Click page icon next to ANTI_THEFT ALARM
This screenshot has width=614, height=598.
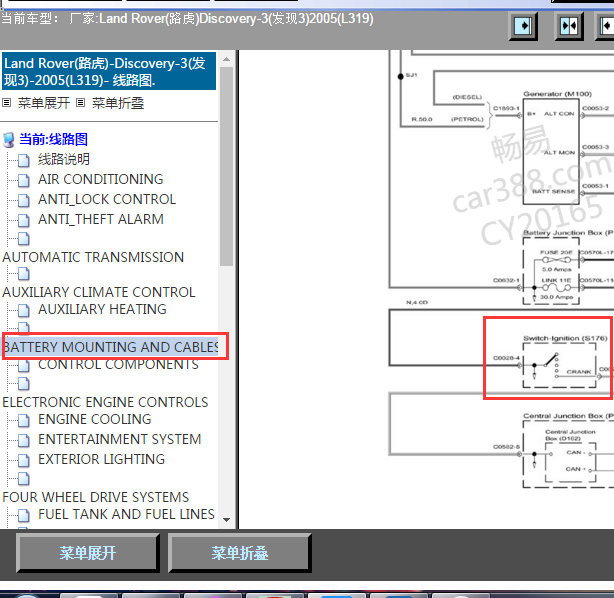pos(23,220)
